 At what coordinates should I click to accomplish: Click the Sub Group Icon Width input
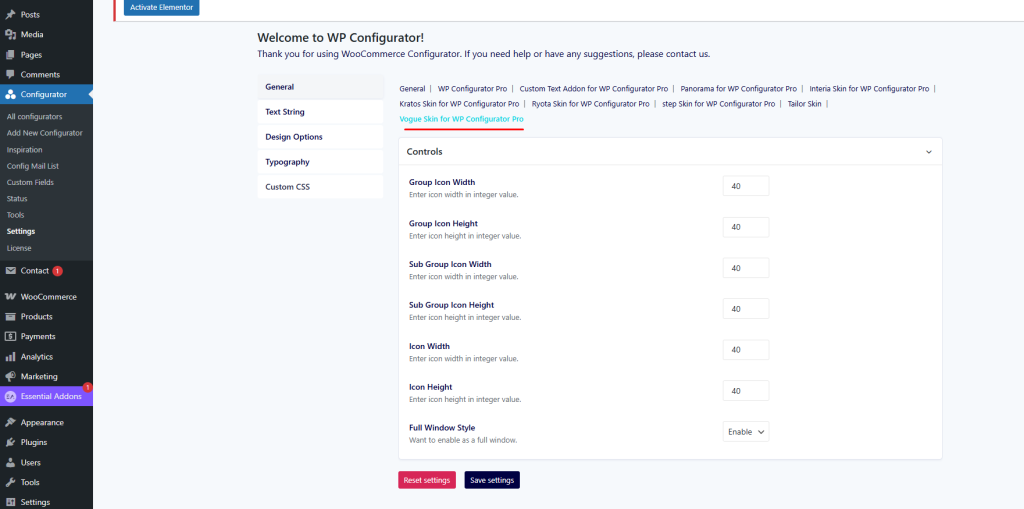[746, 268]
